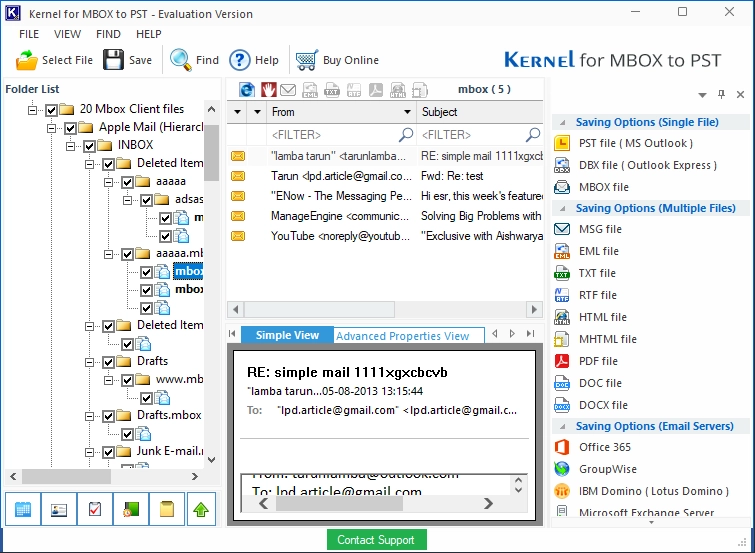Click the Buy Online cart button
Viewport: 755px width, 553px height.
click(x=337, y=60)
